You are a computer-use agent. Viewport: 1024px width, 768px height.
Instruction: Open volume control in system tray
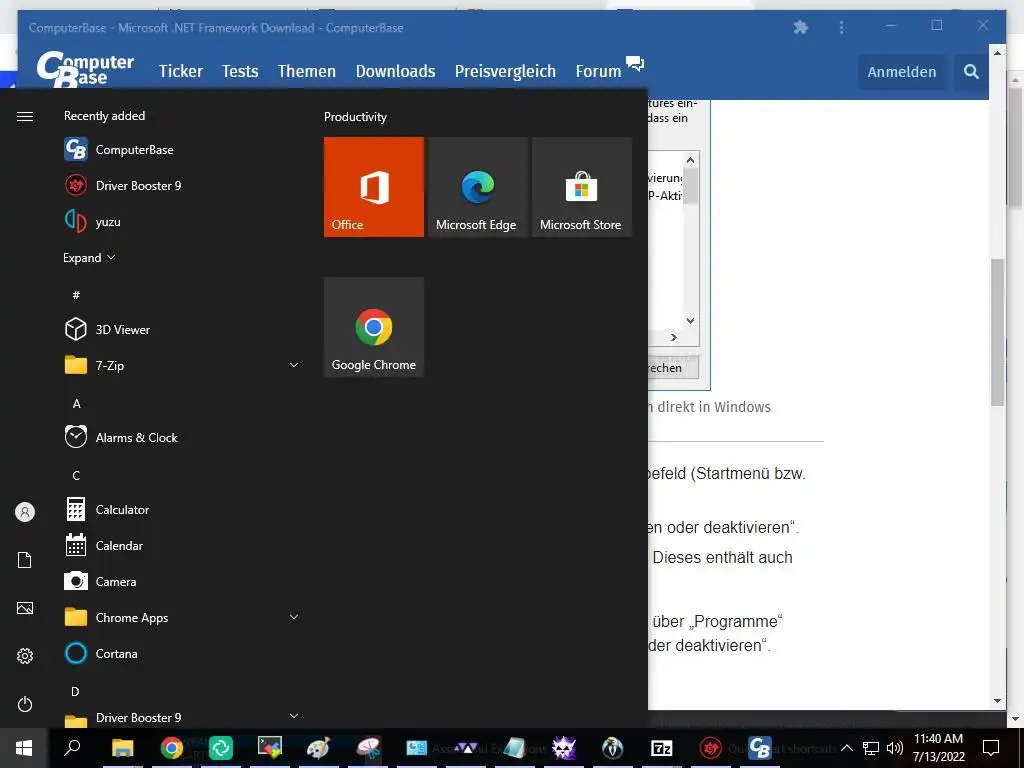click(x=895, y=748)
